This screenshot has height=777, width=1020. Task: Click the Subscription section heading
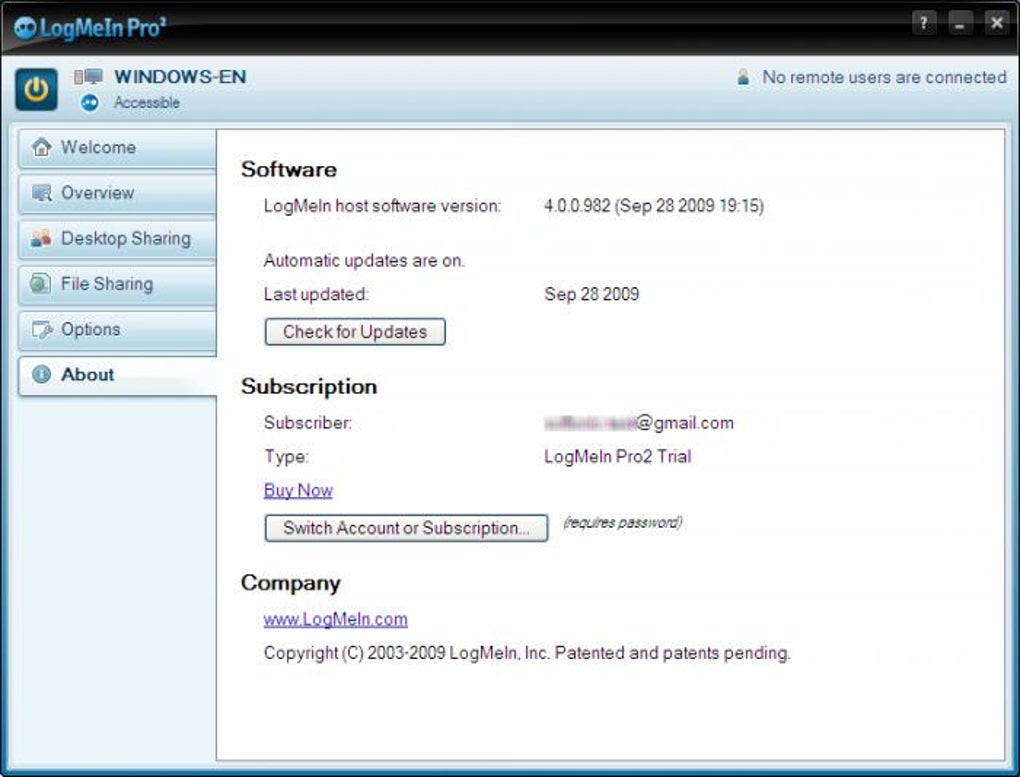(309, 387)
